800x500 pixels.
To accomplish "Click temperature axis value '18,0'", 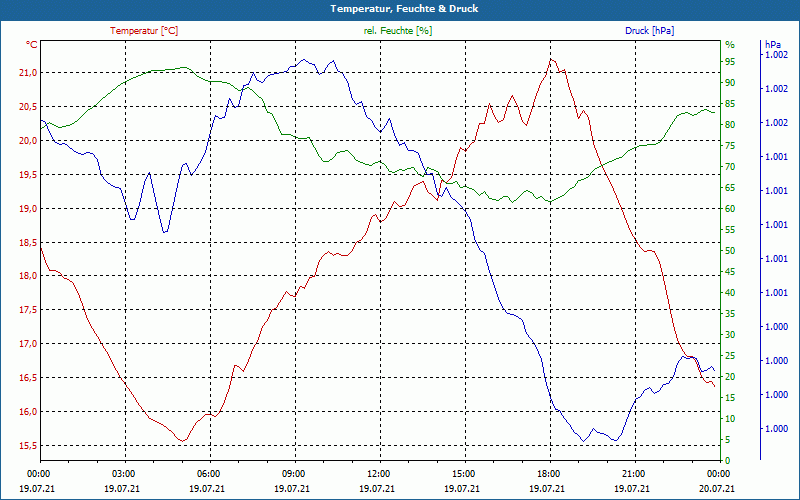I will tap(28, 276).
